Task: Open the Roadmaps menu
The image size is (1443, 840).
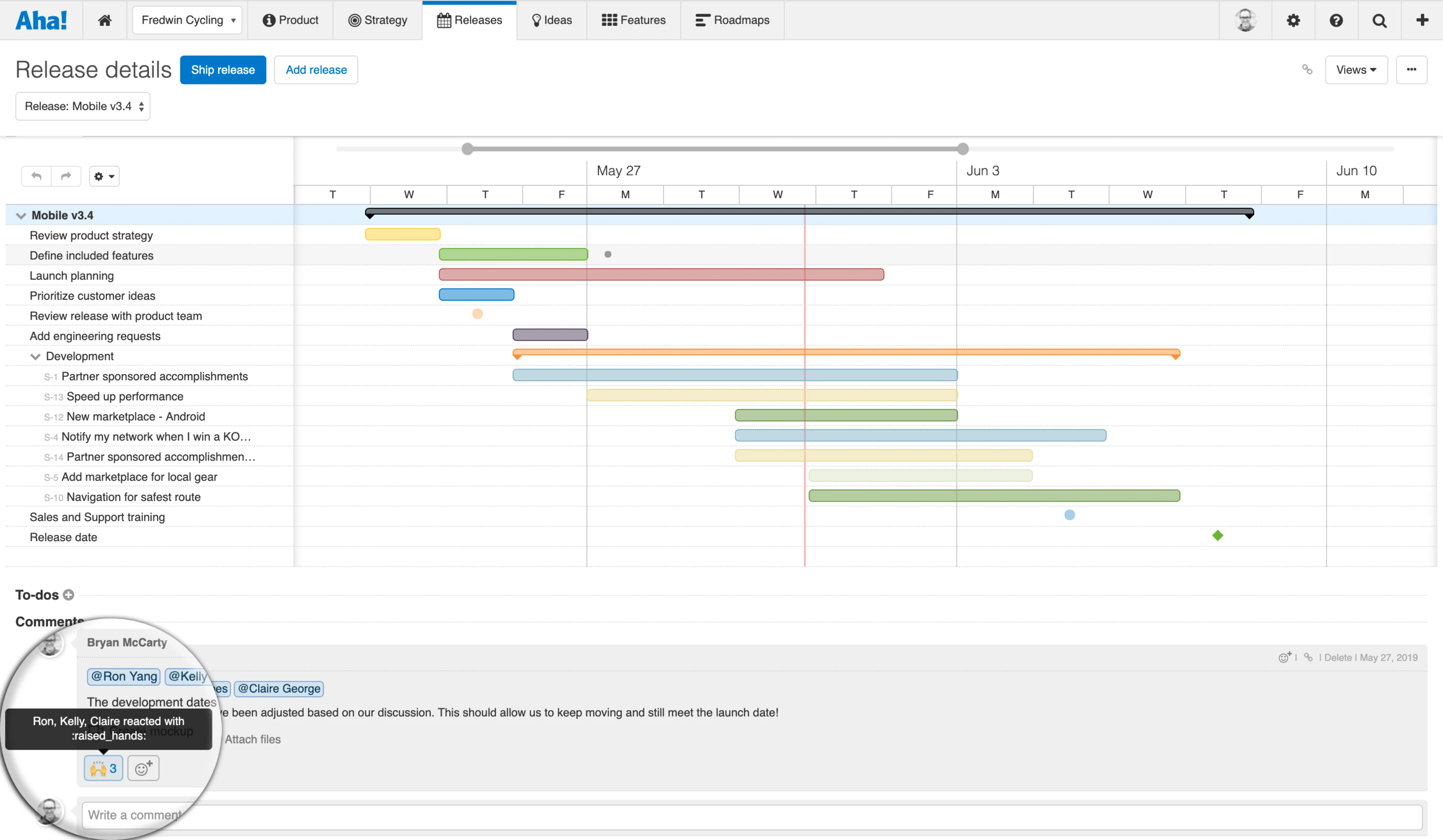Action: [732, 21]
